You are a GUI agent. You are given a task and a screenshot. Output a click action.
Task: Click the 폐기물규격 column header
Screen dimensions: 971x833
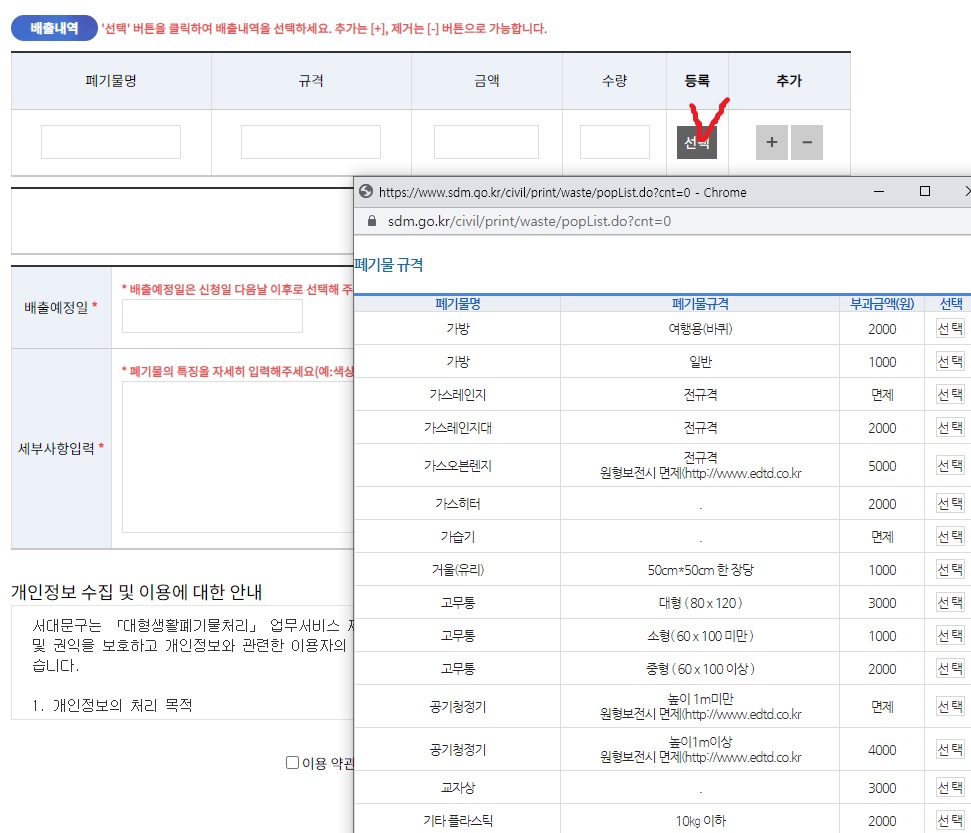[x=700, y=303]
